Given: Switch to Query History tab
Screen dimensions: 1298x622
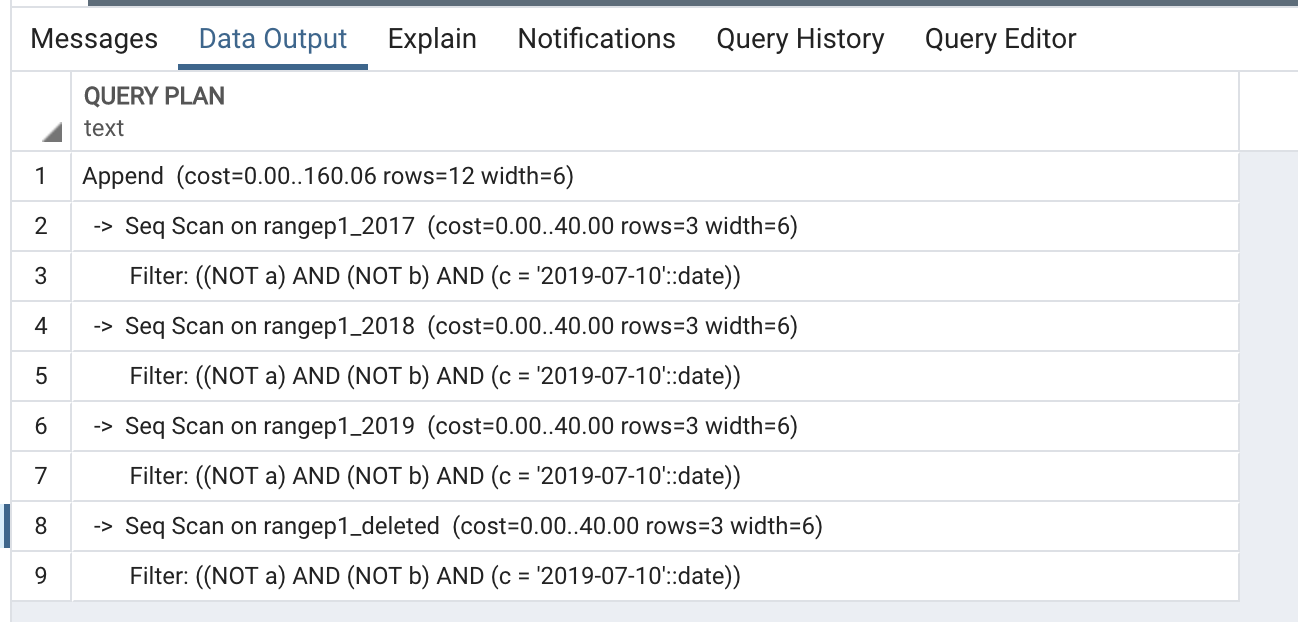Looking at the screenshot, I should click(x=800, y=39).
